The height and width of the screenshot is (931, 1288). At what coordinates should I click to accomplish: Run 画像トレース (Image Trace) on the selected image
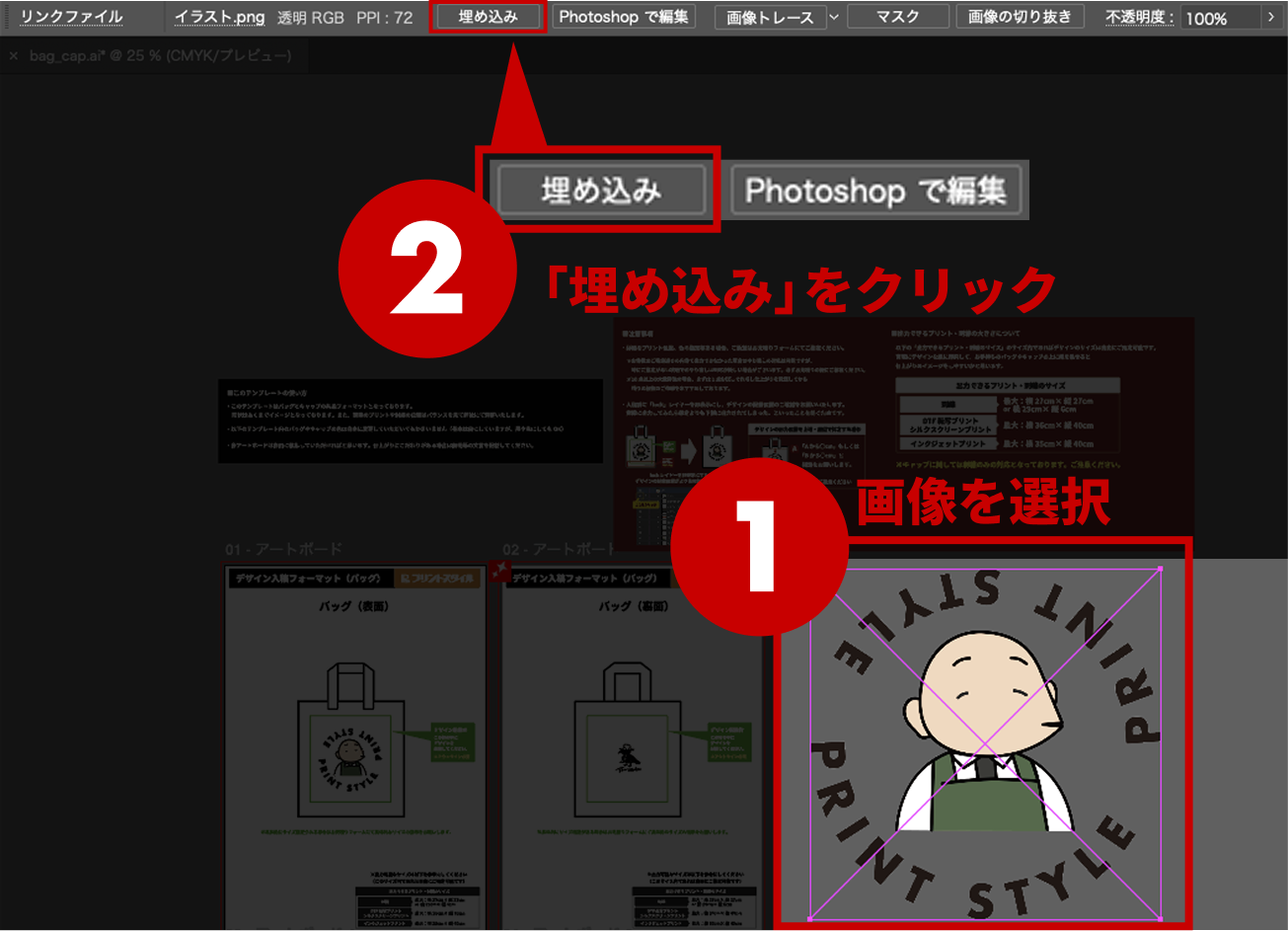point(771,16)
